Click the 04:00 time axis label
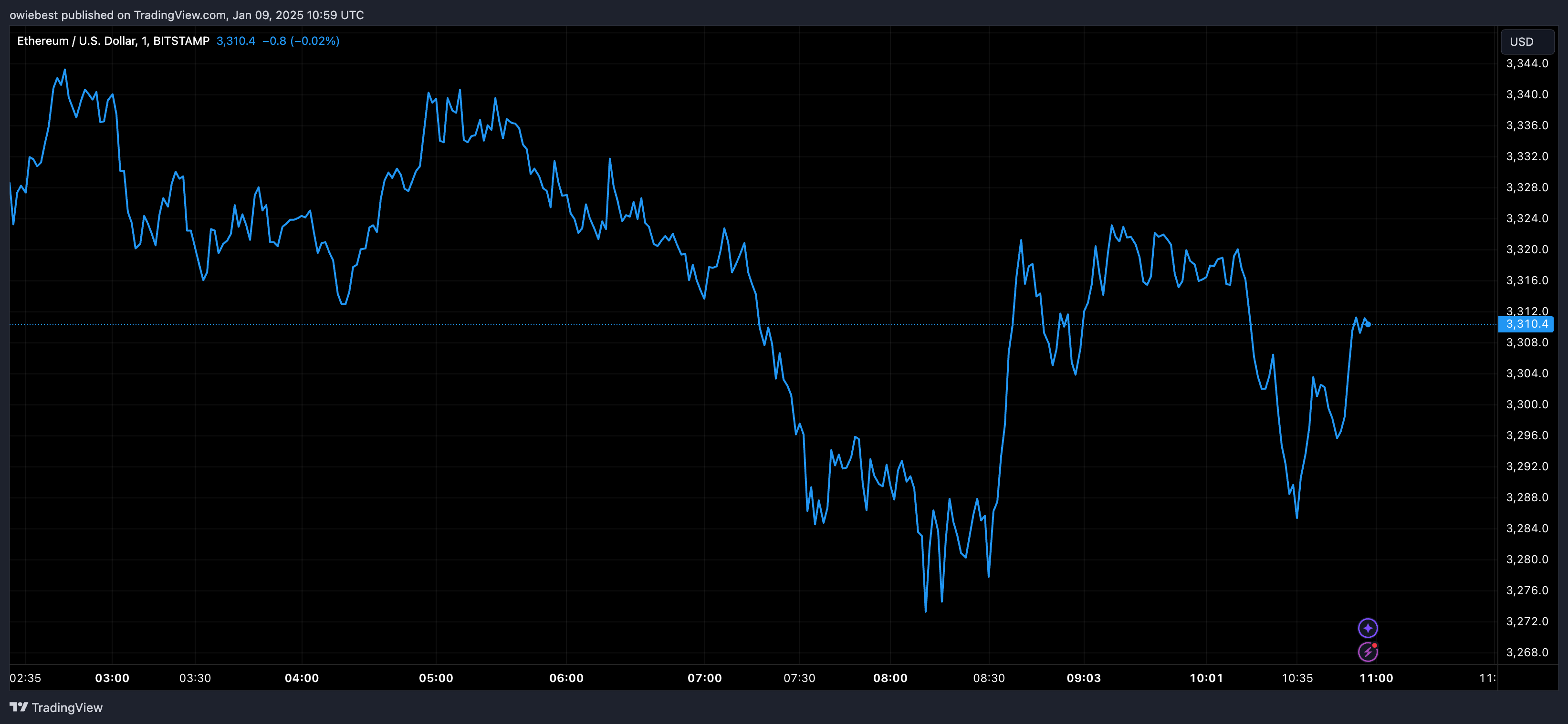This screenshot has width=1568, height=724. [302, 678]
